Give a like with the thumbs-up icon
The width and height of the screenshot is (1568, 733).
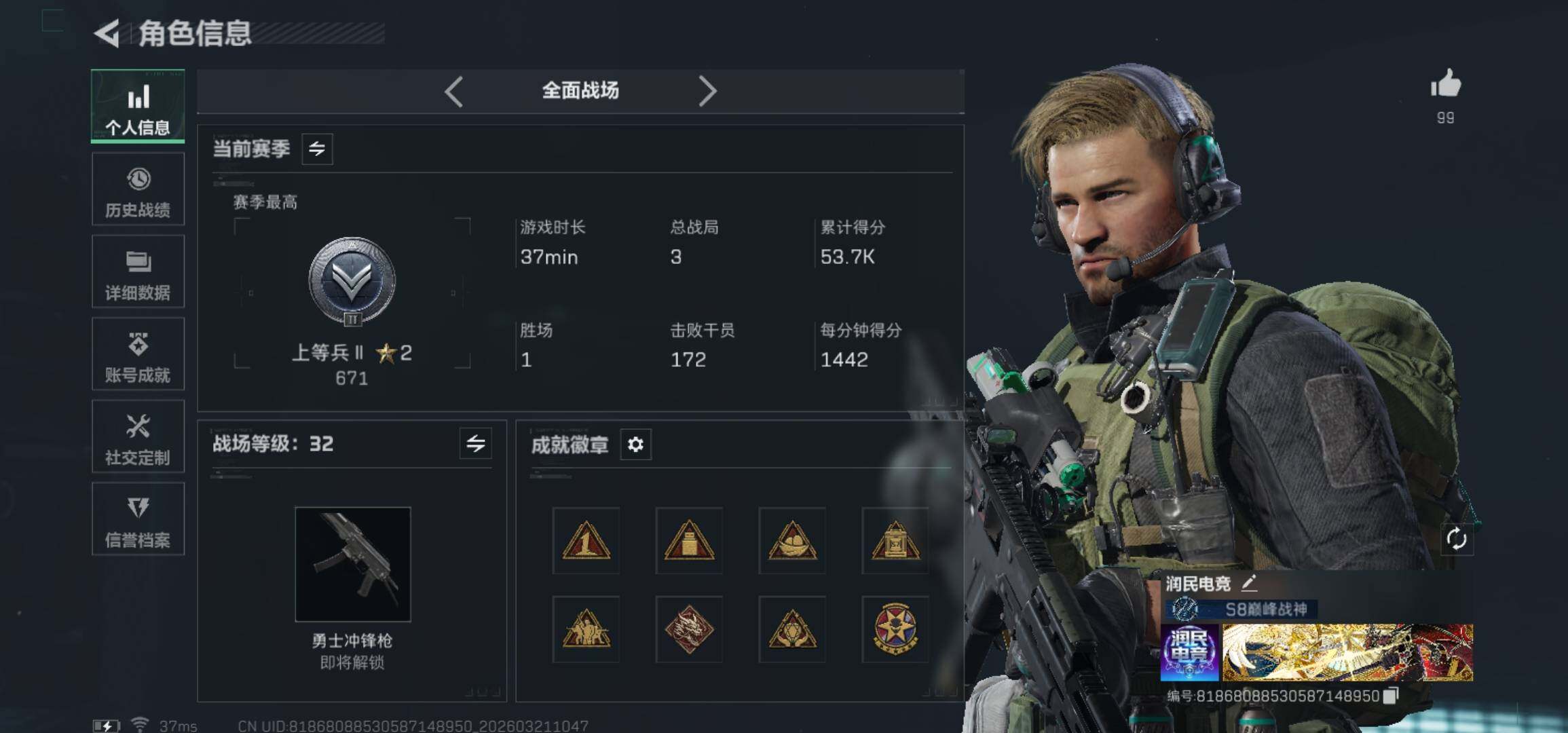(1445, 84)
